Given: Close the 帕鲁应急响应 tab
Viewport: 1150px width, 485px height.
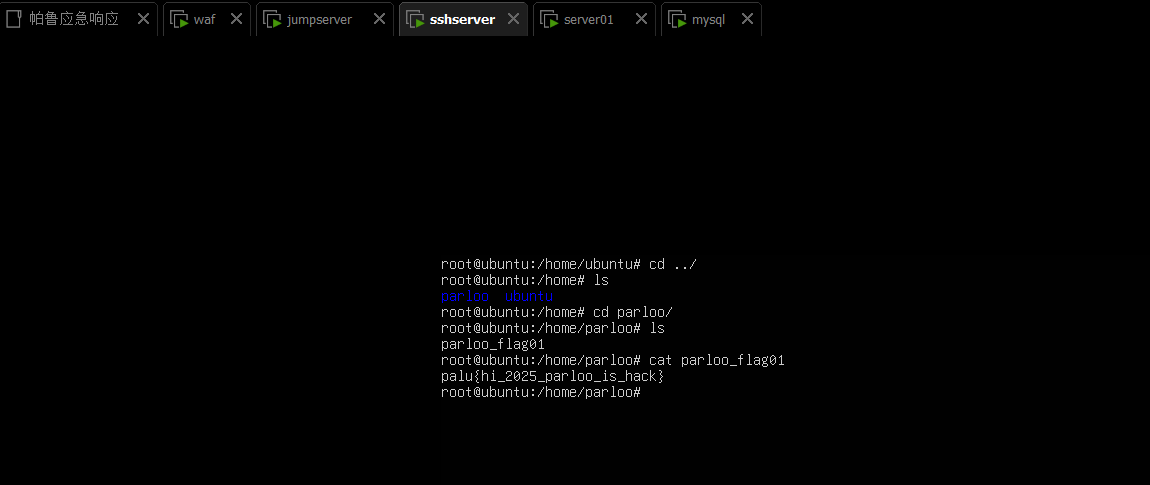Looking at the screenshot, I should 143,19.
